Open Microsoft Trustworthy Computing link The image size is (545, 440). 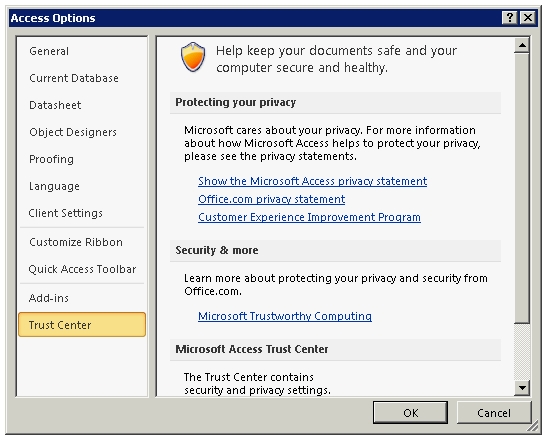[285, 316]
